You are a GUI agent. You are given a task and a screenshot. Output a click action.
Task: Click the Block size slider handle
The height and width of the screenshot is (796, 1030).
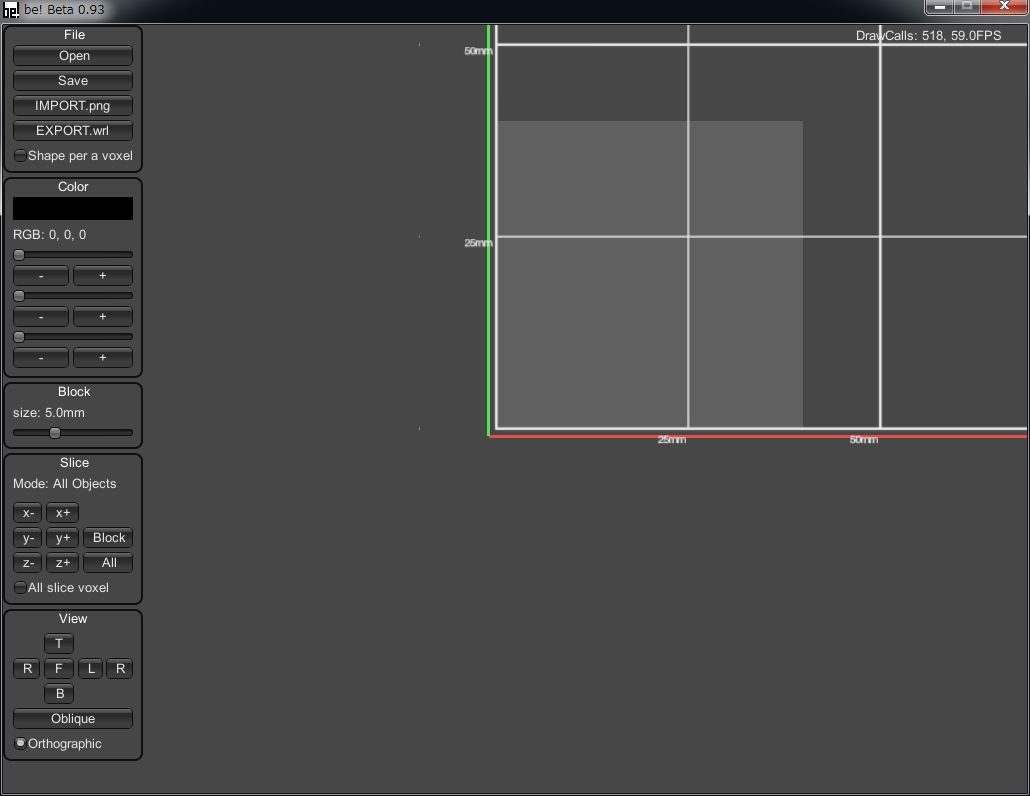[x=55, y=433]
